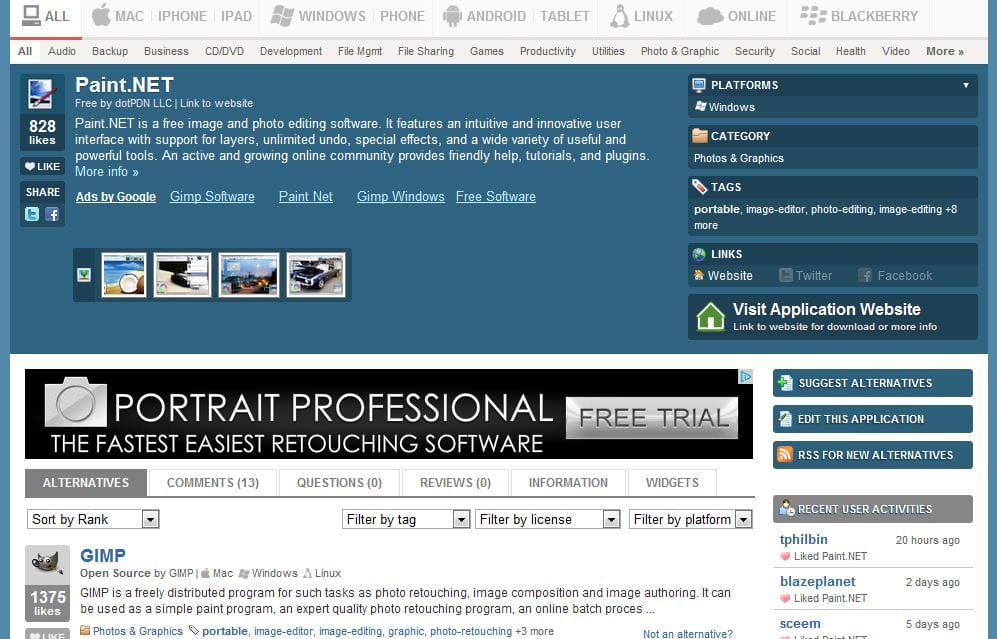997x639 pixels.
Task: Open the Information tab
Action: (568, 483)
